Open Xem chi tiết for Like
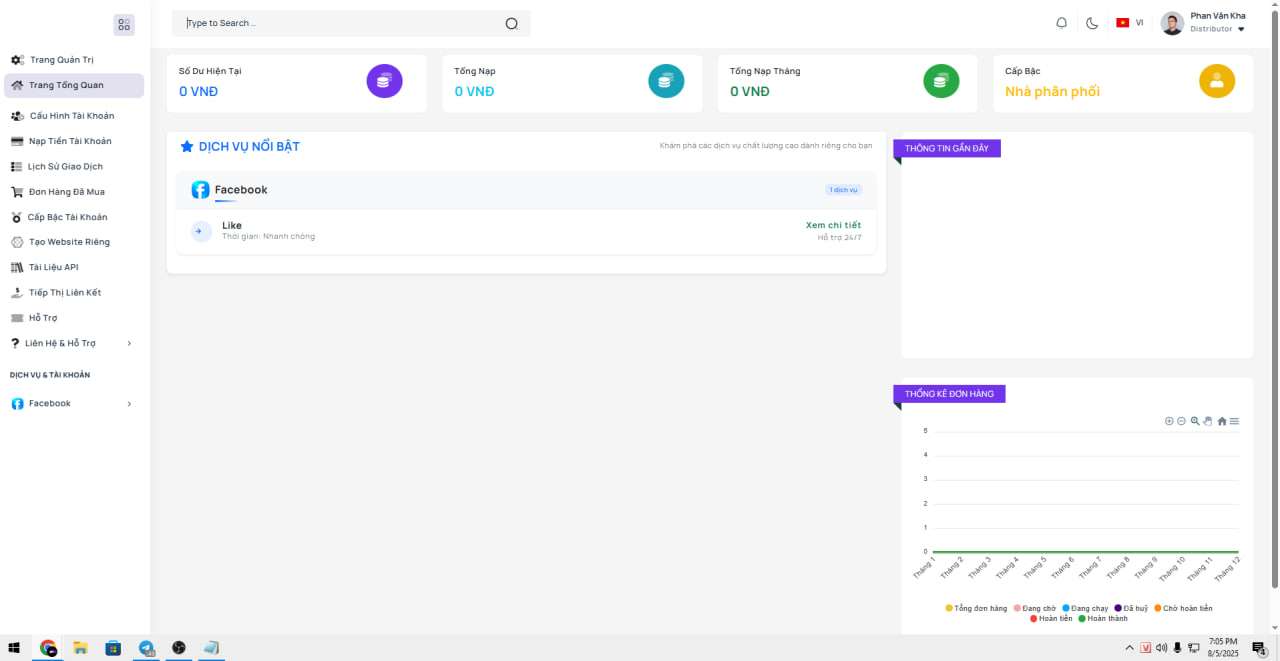1280x661 pixels. 833,225
